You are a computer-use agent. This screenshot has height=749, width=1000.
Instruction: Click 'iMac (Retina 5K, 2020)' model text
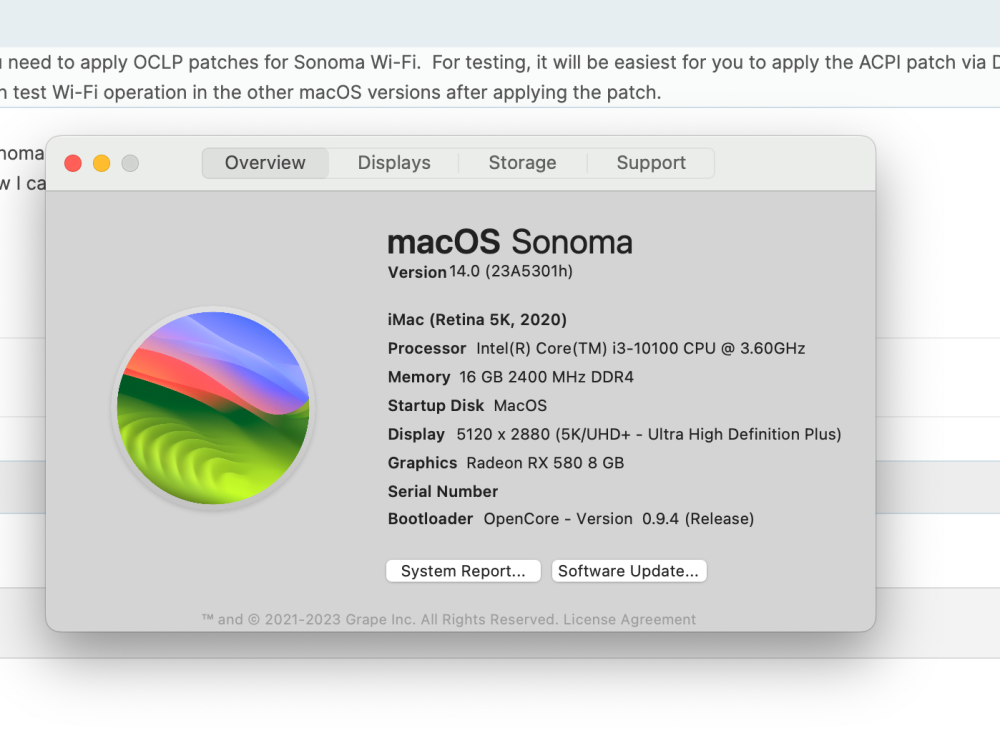[x=477, y=320]
